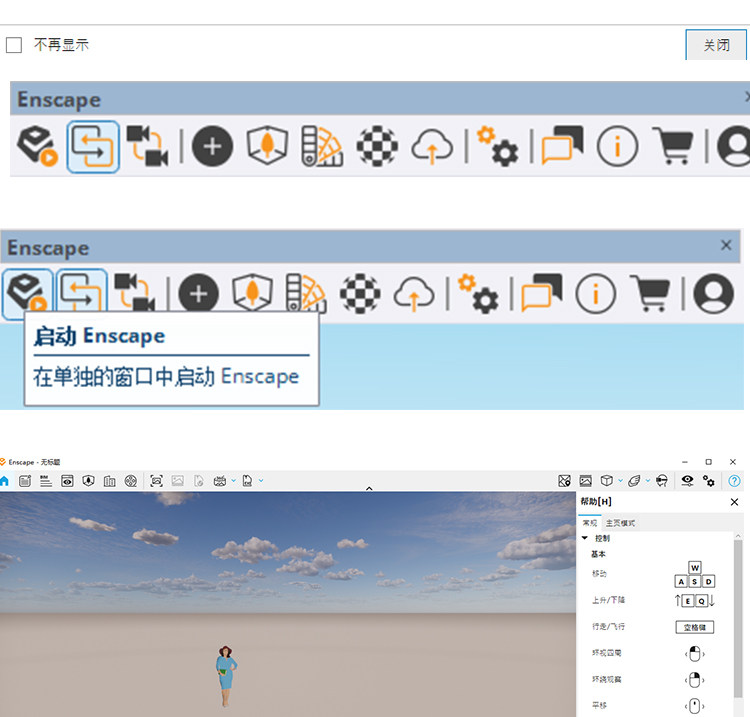This screenshot has height=717, width=750.
Task: Toggle the VR headset icon in Enscape window
Action: [662, 481]
